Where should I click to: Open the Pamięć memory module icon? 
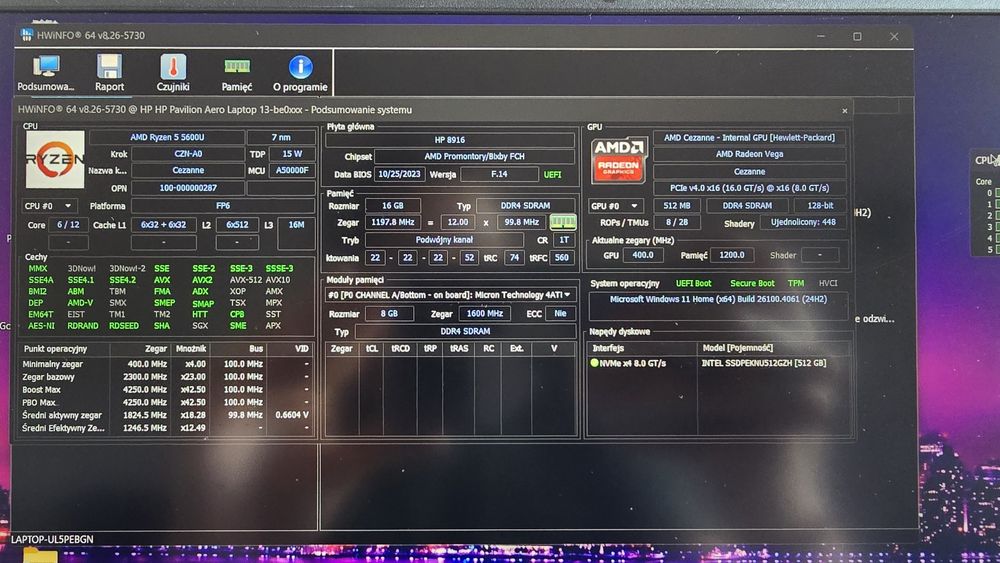pos(237,73)
